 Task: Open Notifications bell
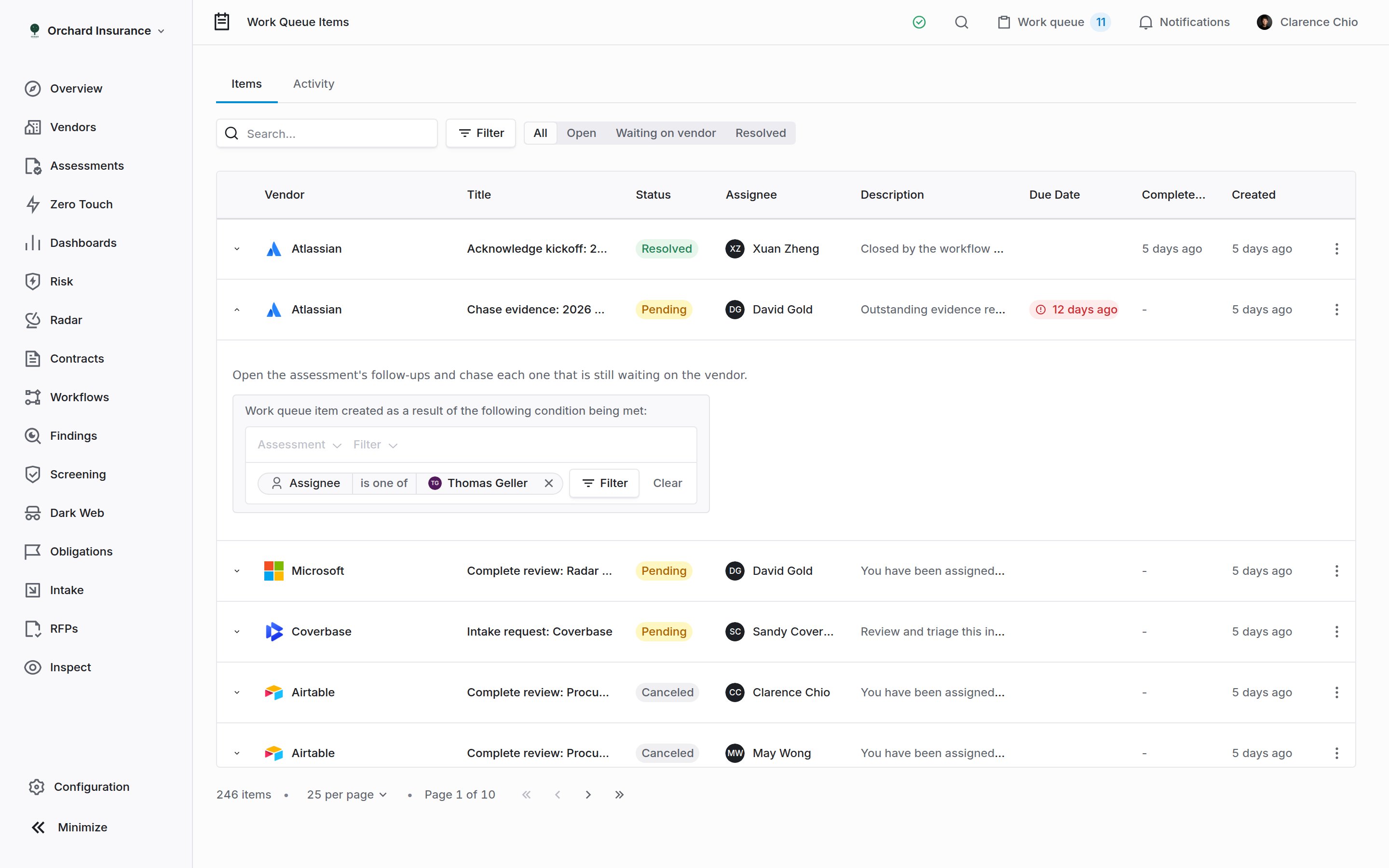1184,22
